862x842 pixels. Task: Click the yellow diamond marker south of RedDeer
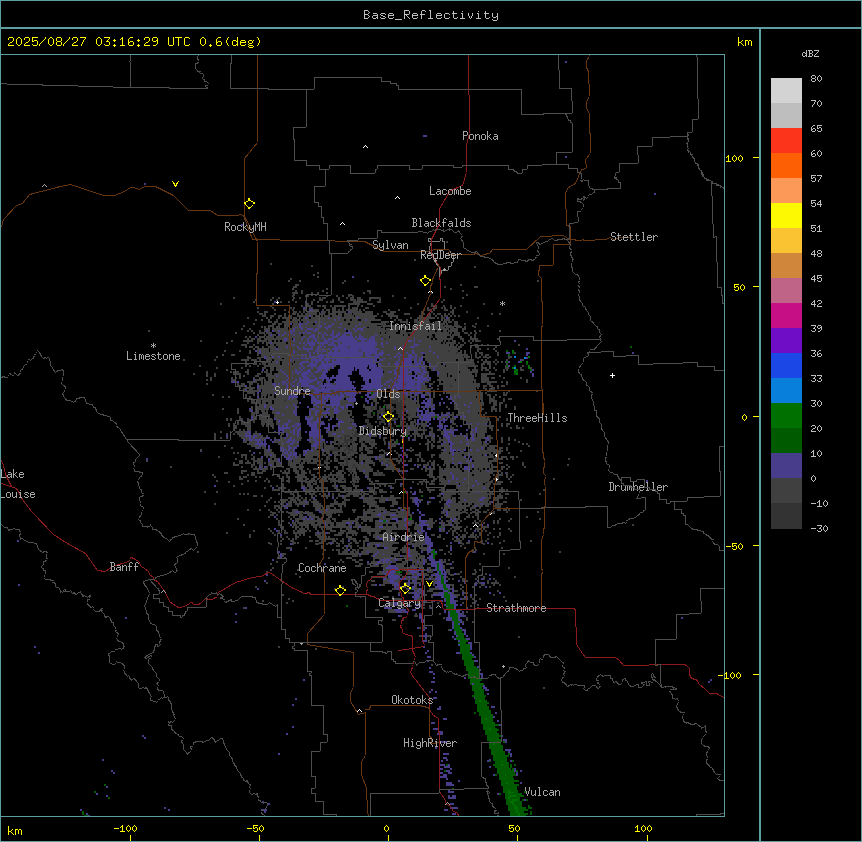426,281
